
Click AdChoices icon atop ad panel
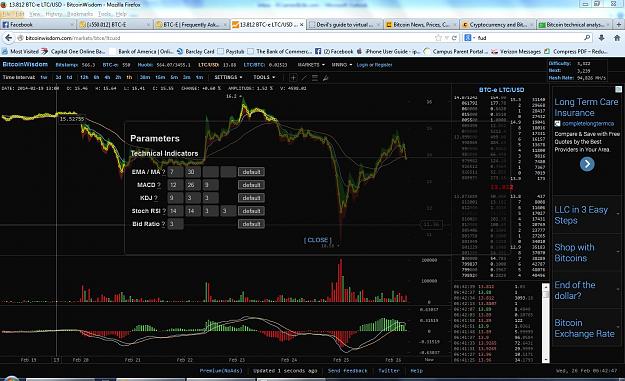tap(618, 89)
